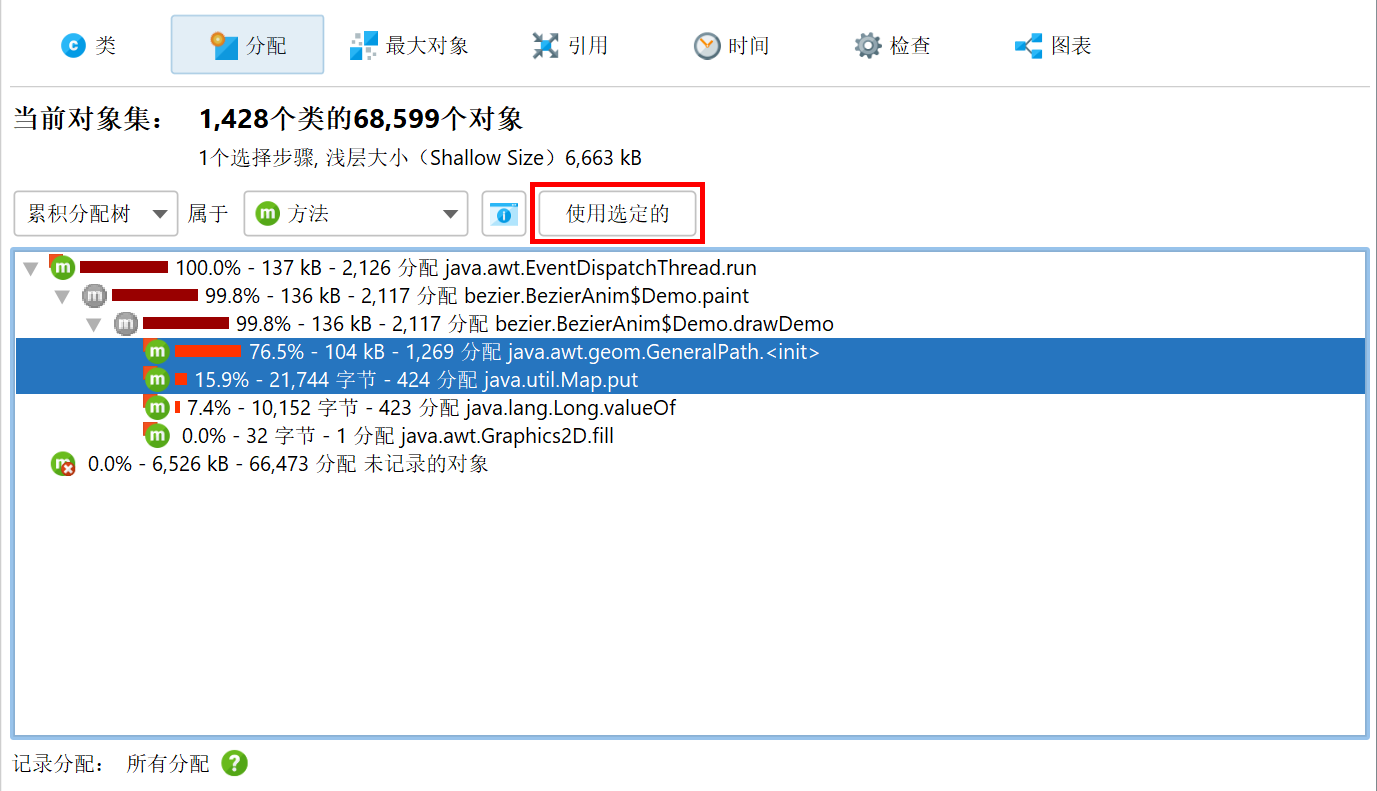Click the method icon of Long.valueOf
Screen dimensions: 1377x791
[x=157, y=407]
